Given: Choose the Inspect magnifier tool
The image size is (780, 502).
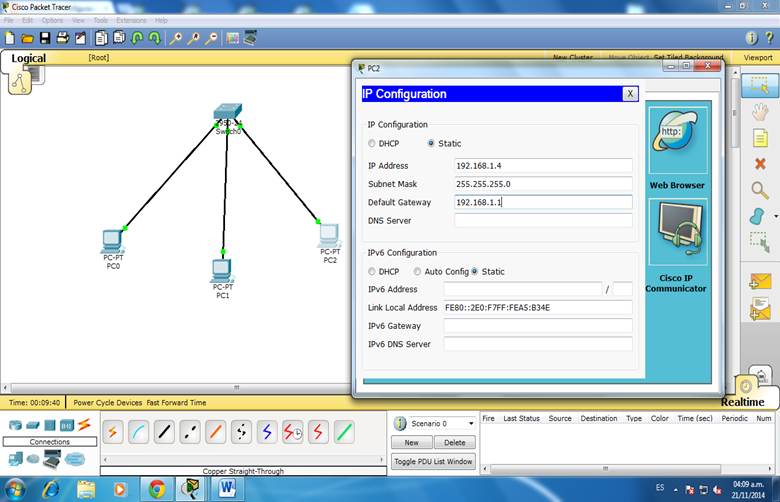Looking at the screenshot, I should click(x=760, y=190).
